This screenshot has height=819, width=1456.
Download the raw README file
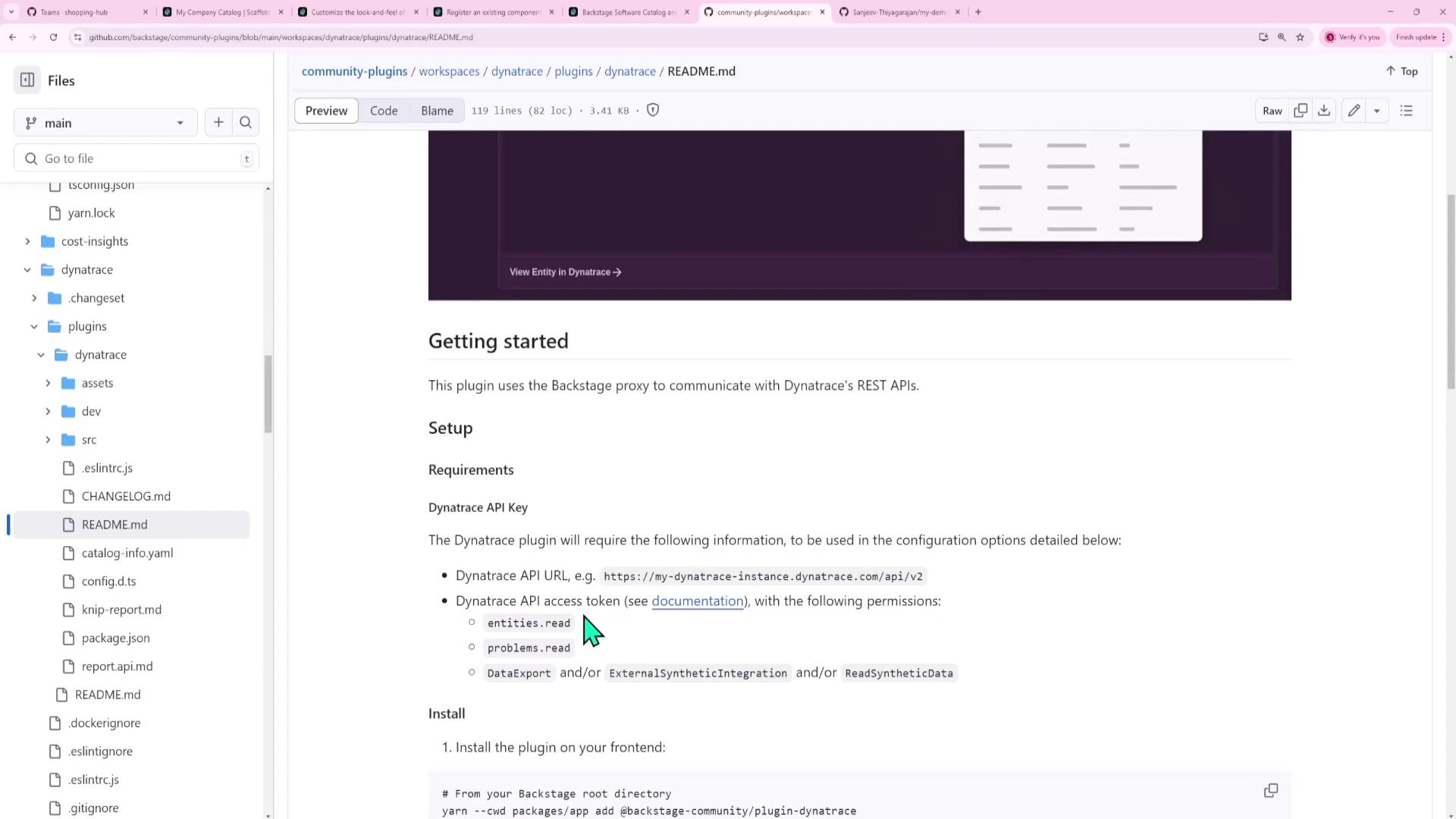[x=1324, y=111]
